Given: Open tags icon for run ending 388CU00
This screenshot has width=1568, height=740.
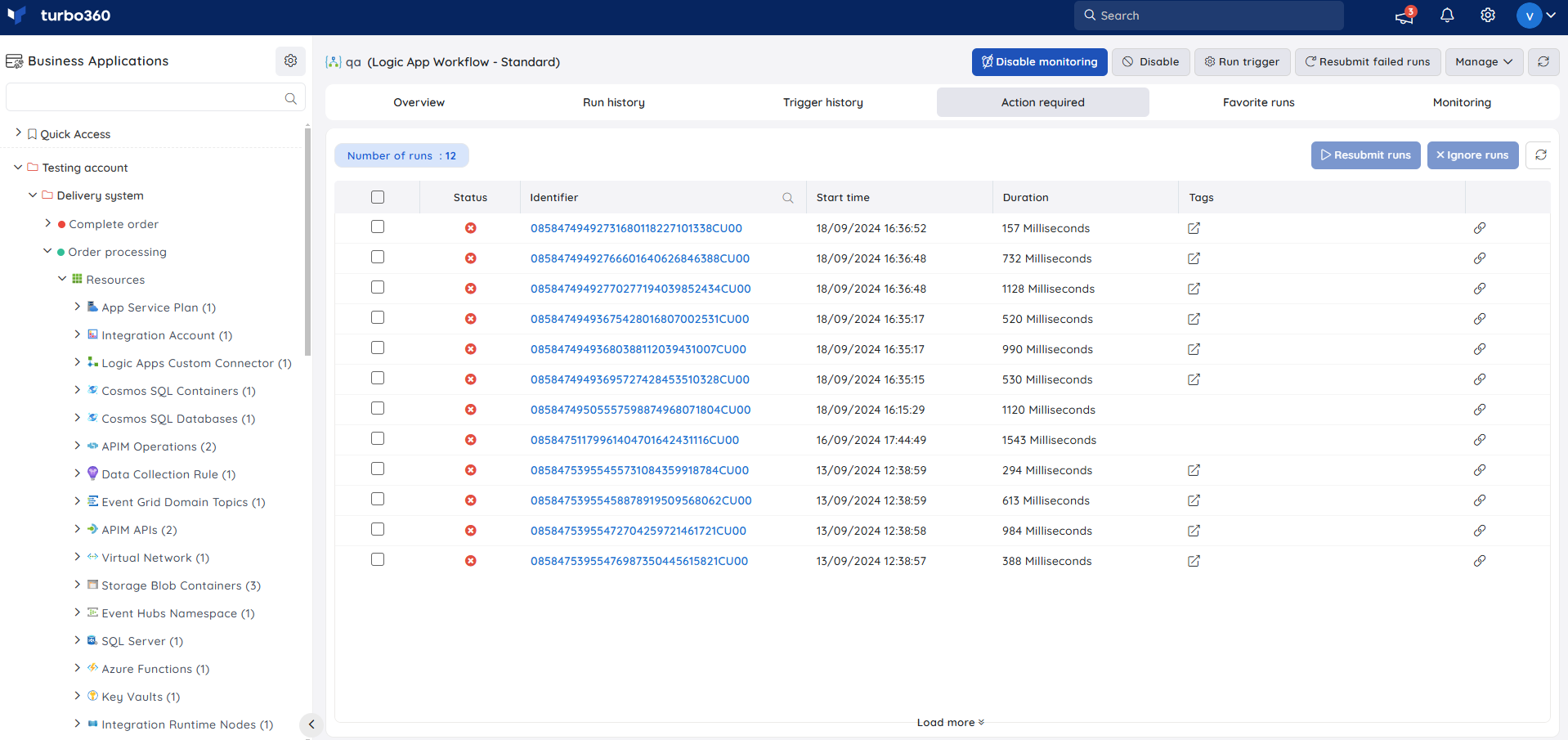Looking at the screenshot, I should (x=1194, y=258).
